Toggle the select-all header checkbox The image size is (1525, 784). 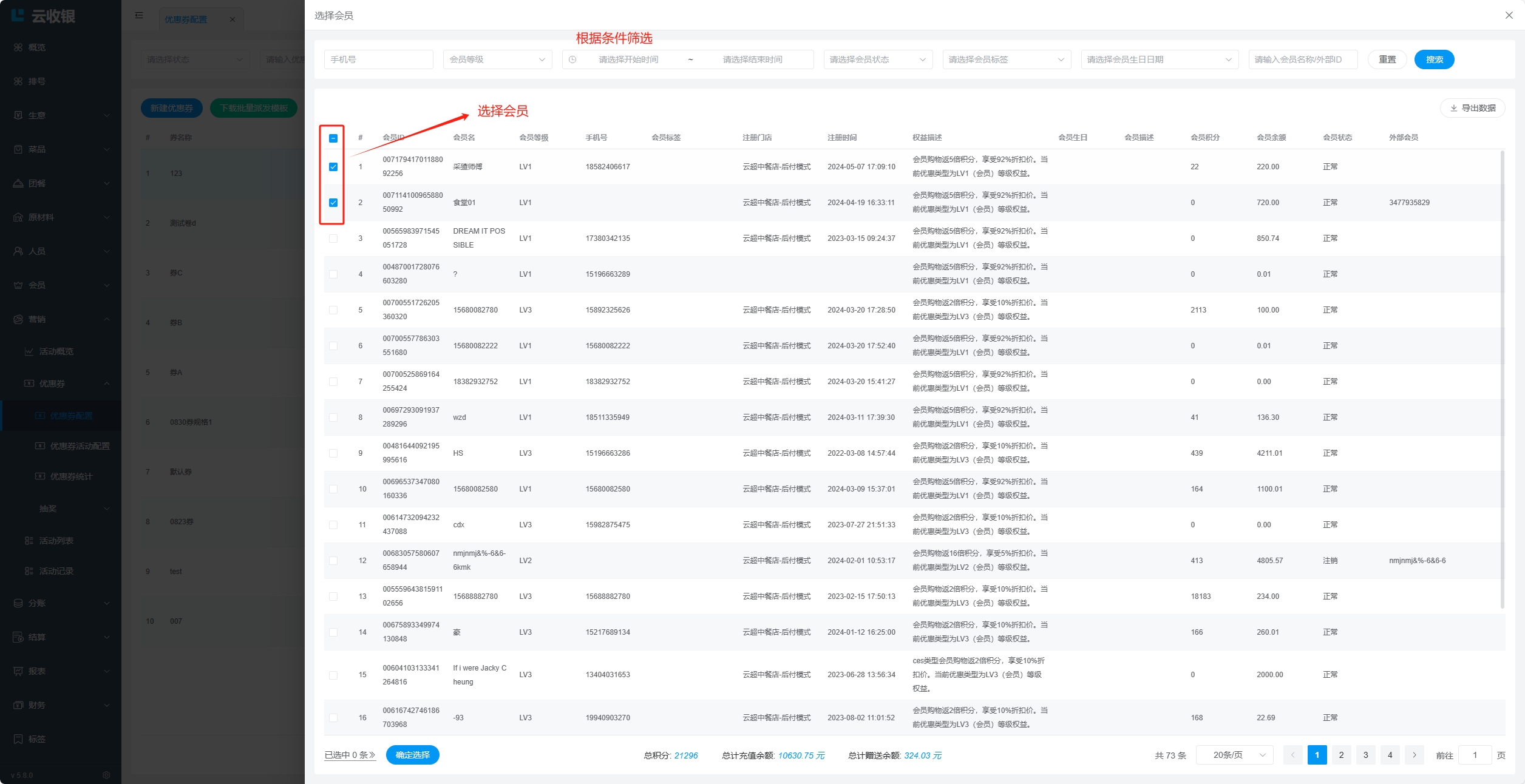click(333, 138)
